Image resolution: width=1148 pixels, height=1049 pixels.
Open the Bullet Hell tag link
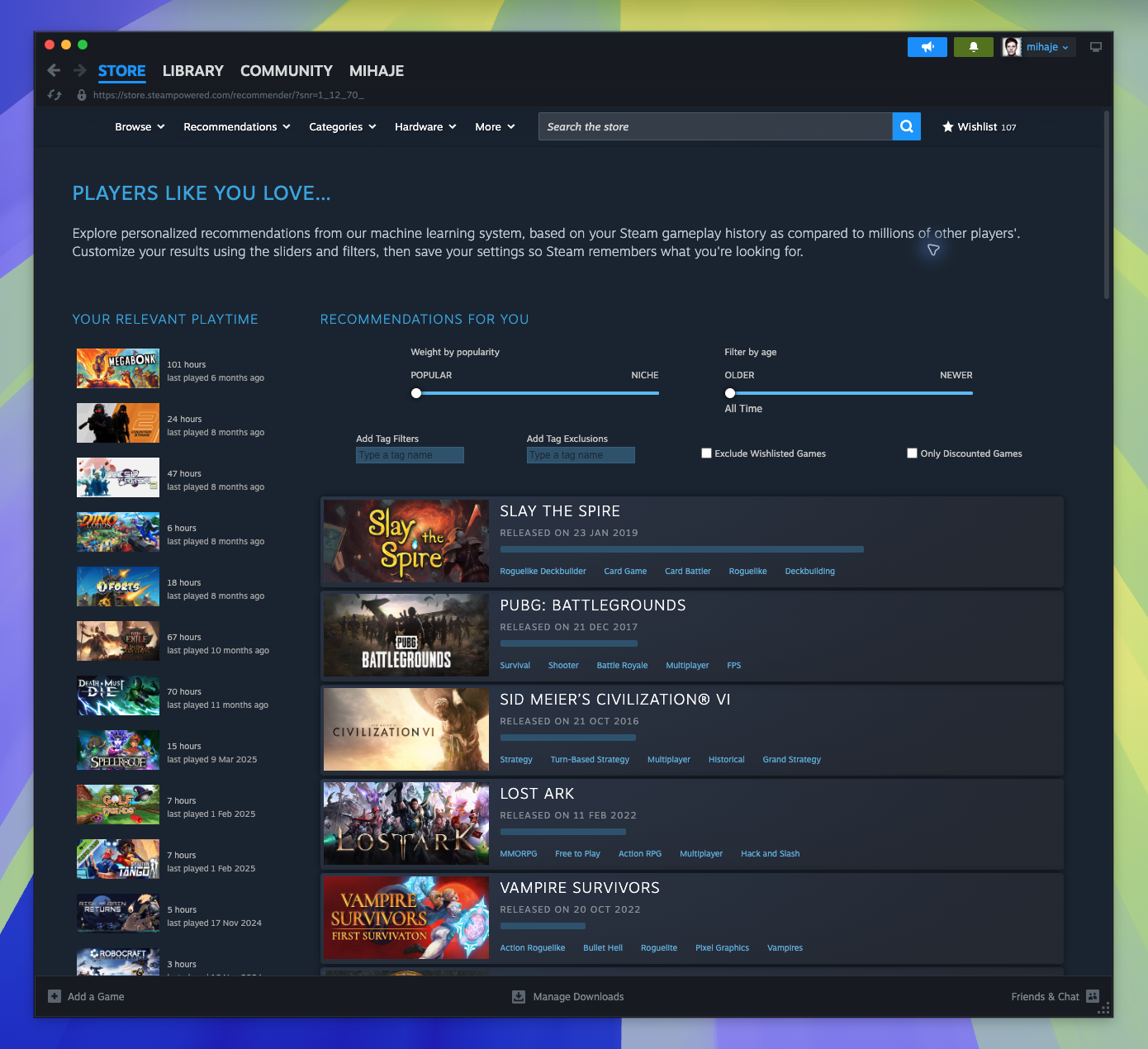coord(603,947)
